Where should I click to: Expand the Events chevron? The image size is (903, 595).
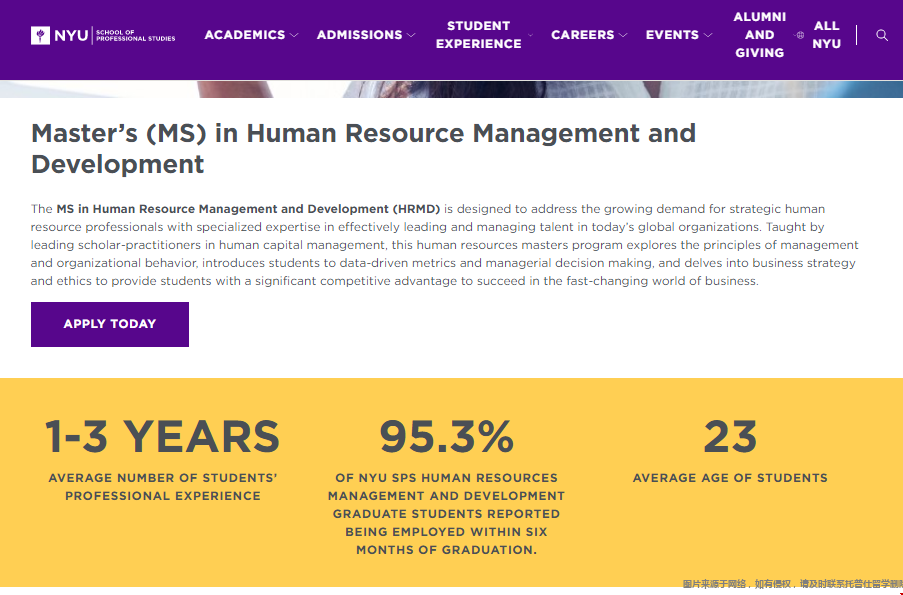pyautogui.click(x=708, y=35)
